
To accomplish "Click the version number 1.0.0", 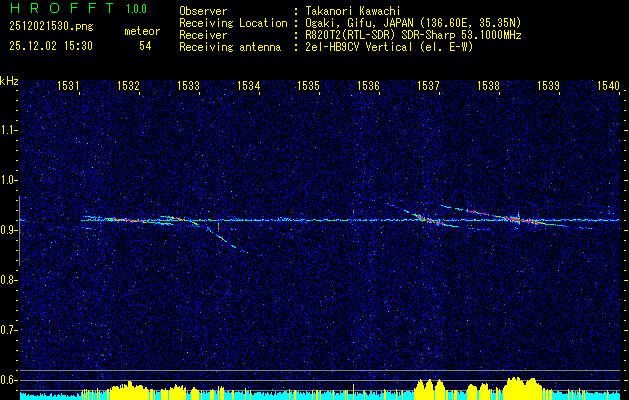I will click(x=139, y=11).
